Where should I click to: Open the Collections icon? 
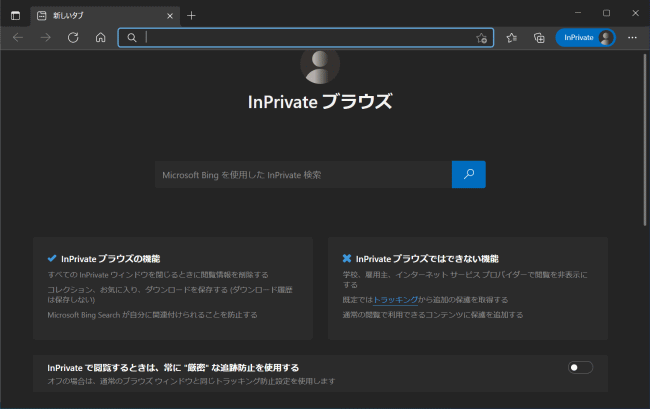point(539,38)
